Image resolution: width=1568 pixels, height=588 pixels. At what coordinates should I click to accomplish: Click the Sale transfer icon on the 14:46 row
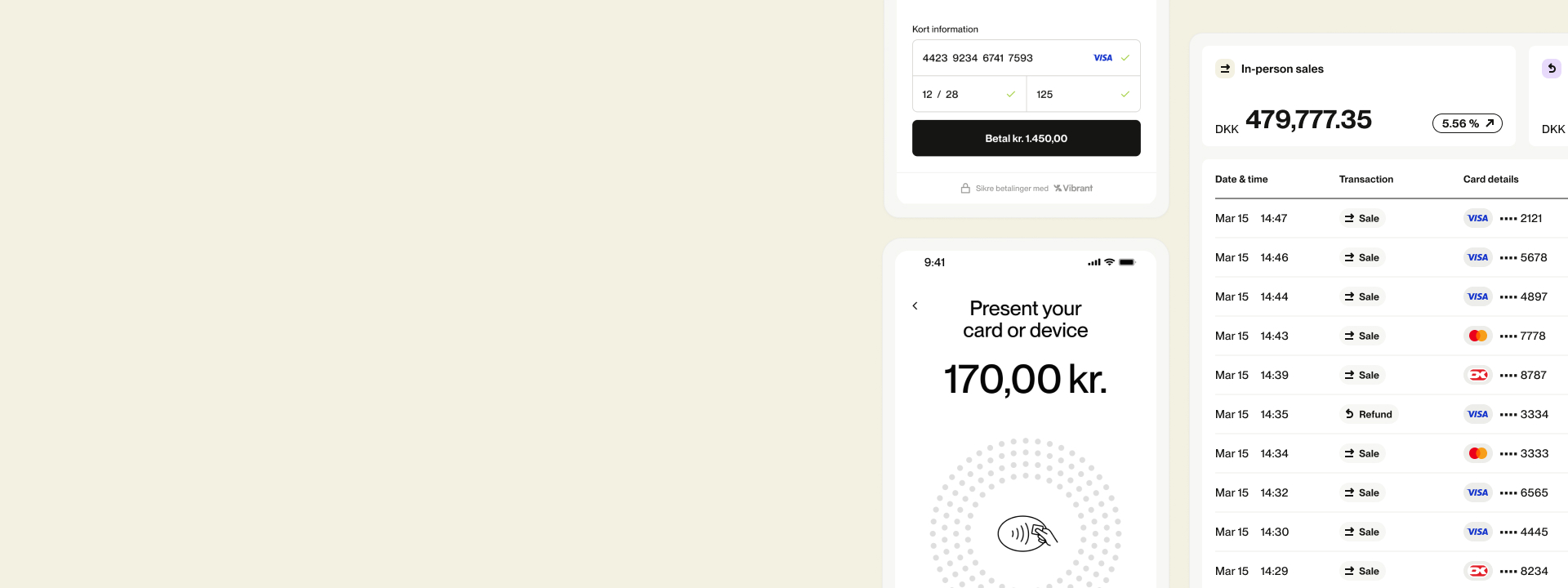click(1348, 257)
